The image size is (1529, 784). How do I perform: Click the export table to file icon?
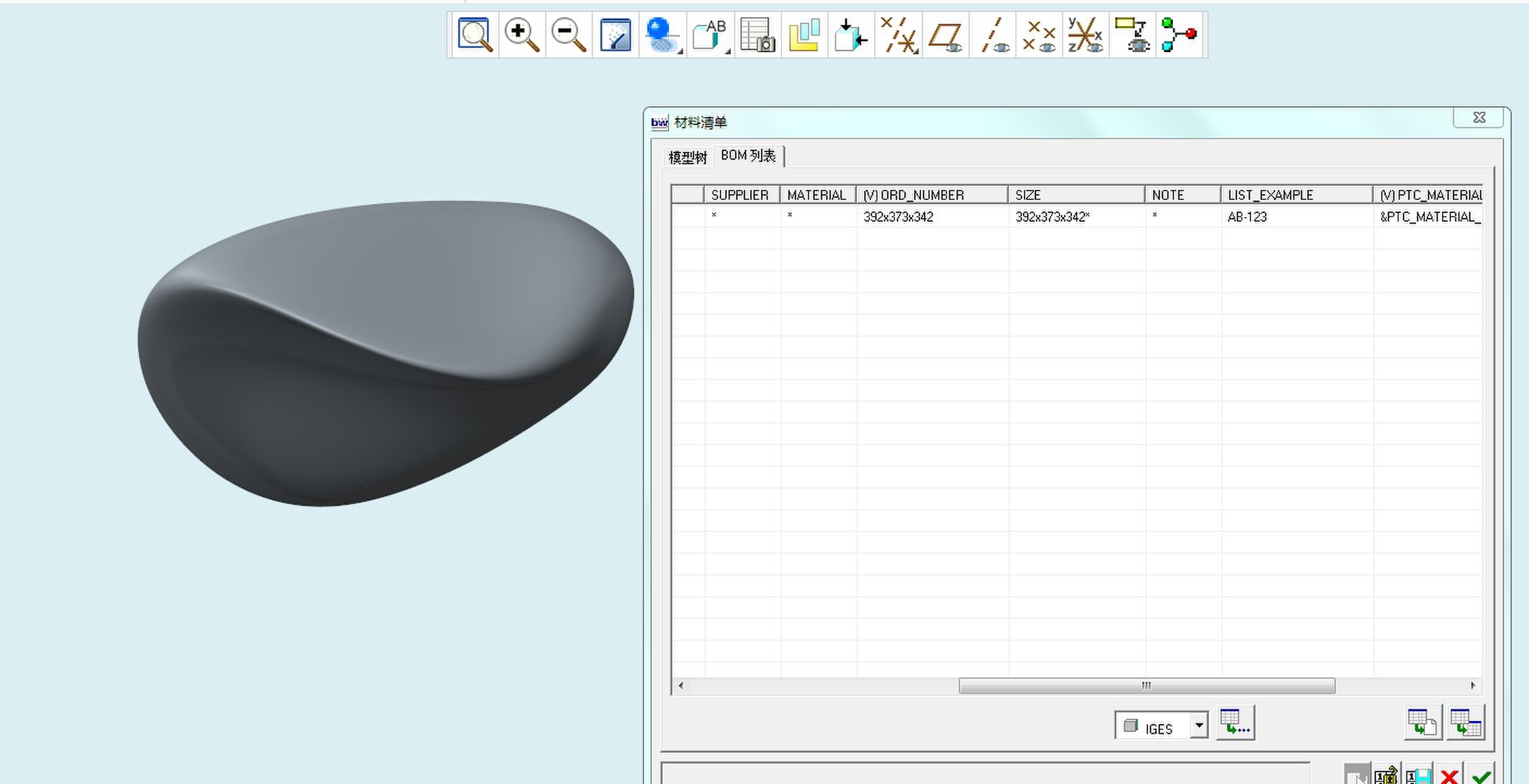click(1423, 722)
